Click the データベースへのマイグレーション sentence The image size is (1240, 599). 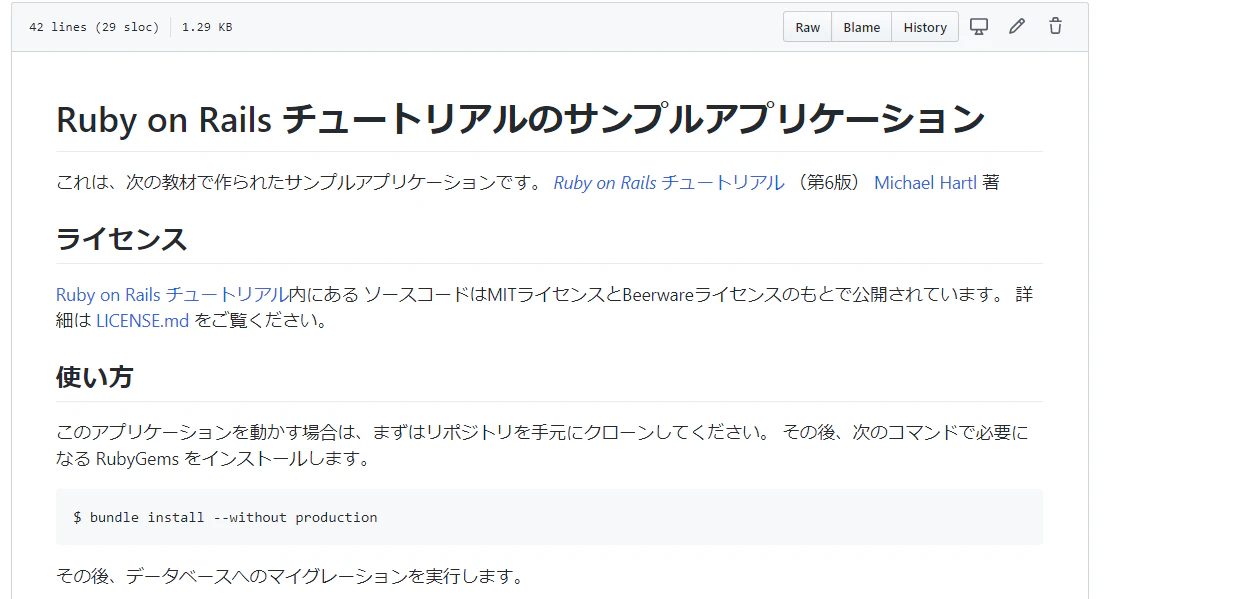click(290, 577)
